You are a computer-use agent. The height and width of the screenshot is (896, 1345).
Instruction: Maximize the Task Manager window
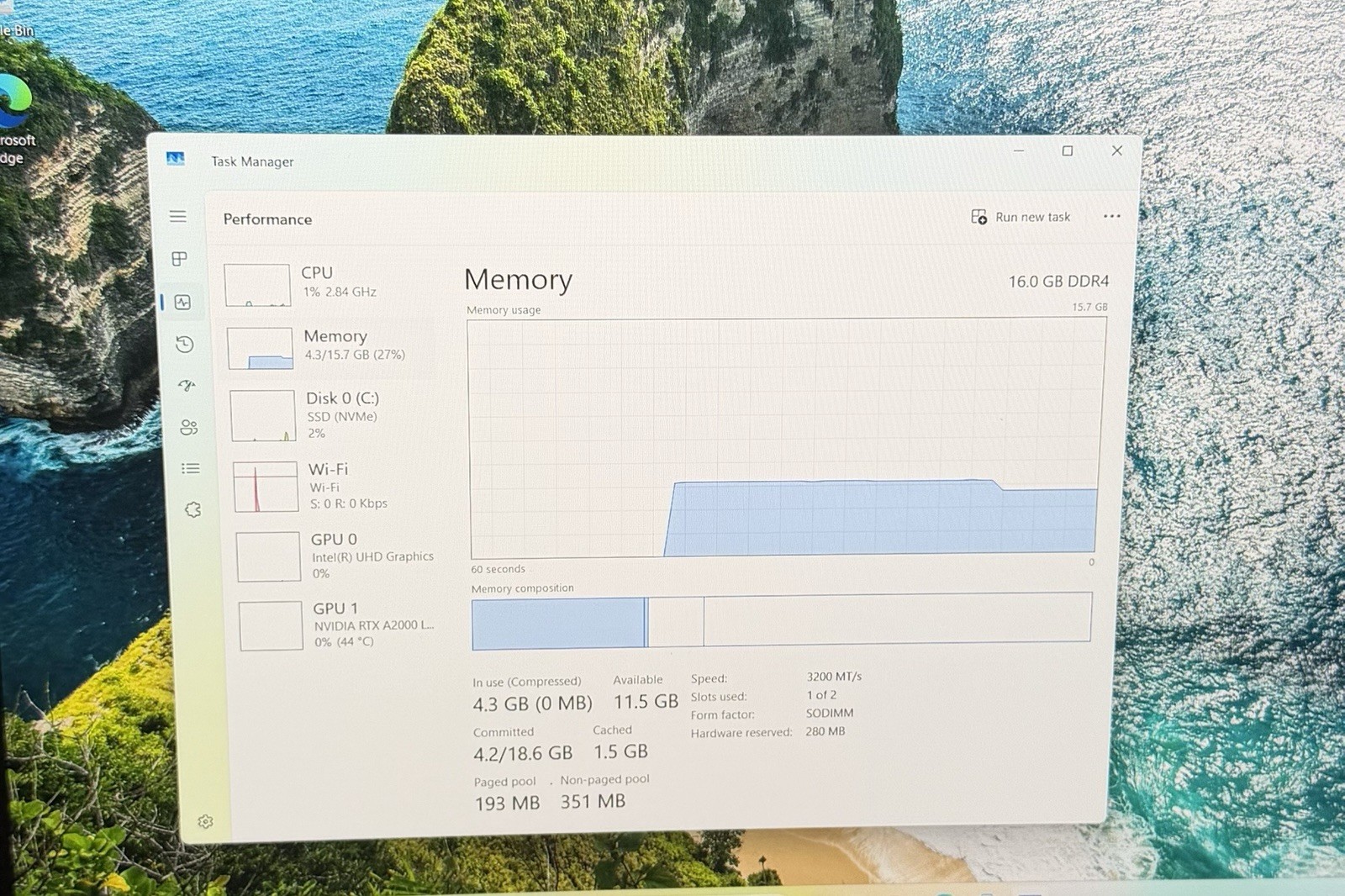[1068, 150]
